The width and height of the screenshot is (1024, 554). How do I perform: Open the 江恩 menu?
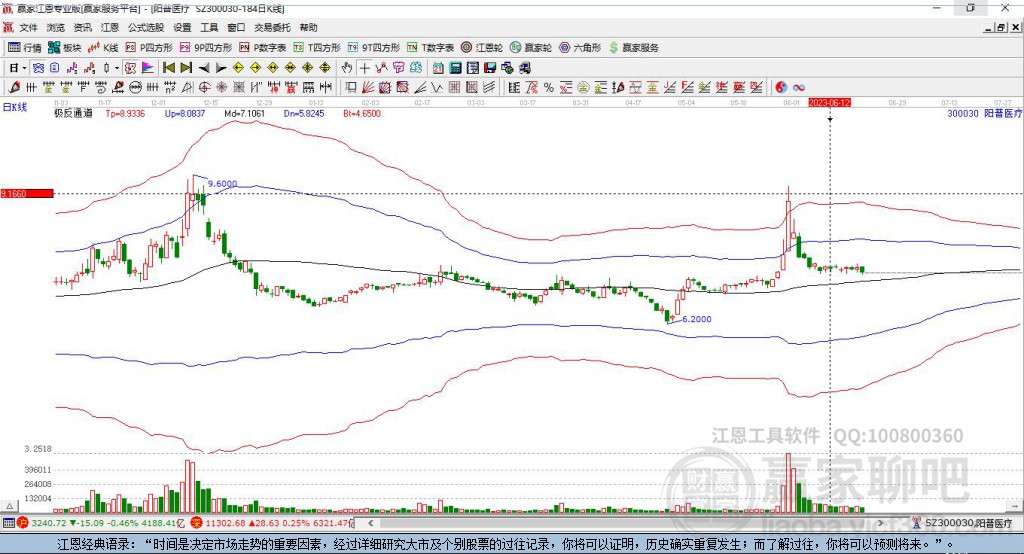pos(110,27)
